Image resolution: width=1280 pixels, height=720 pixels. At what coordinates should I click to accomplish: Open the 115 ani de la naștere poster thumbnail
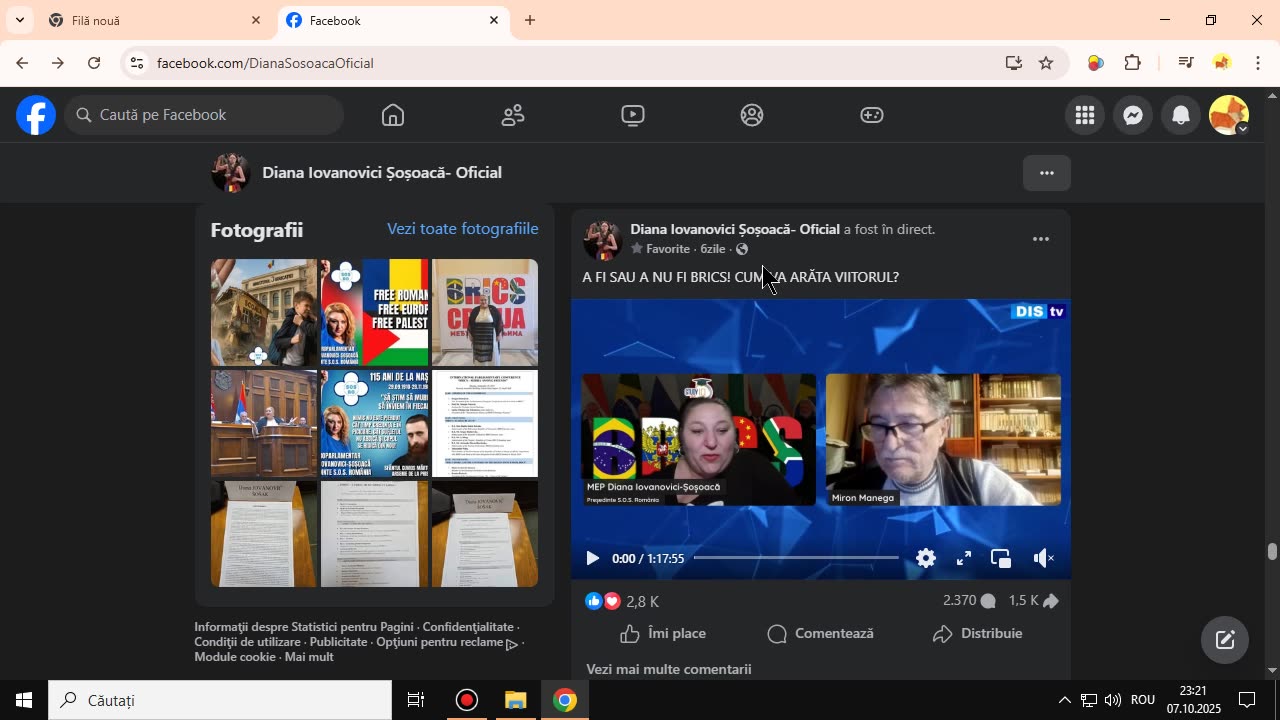(374, 423)
